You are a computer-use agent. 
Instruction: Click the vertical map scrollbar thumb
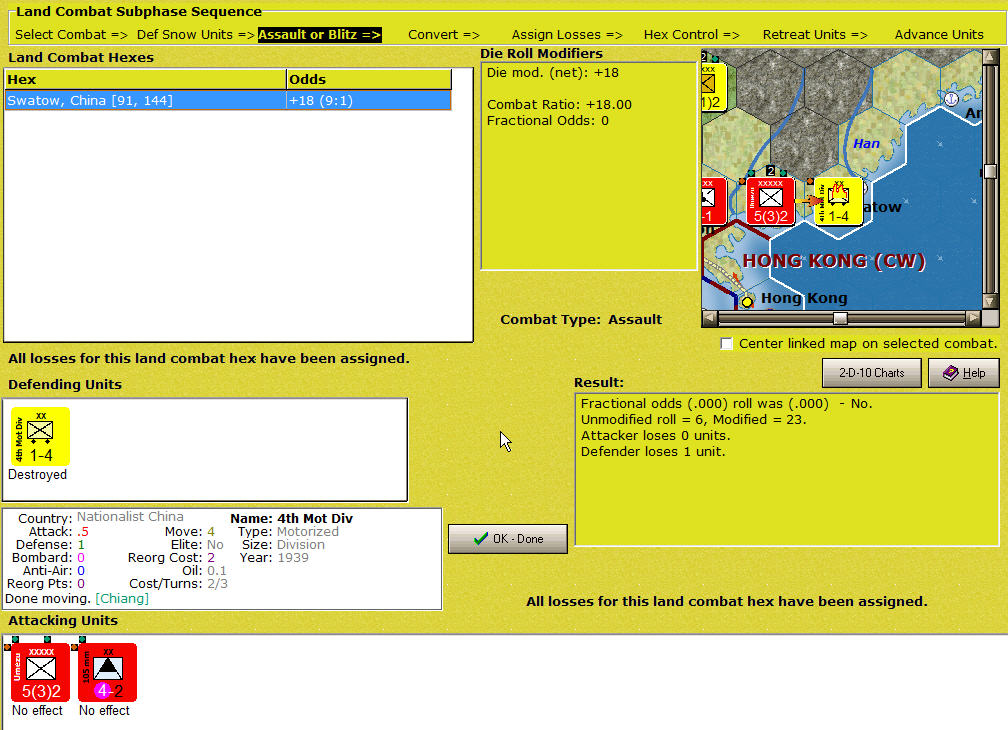click(x=990, y=172)
